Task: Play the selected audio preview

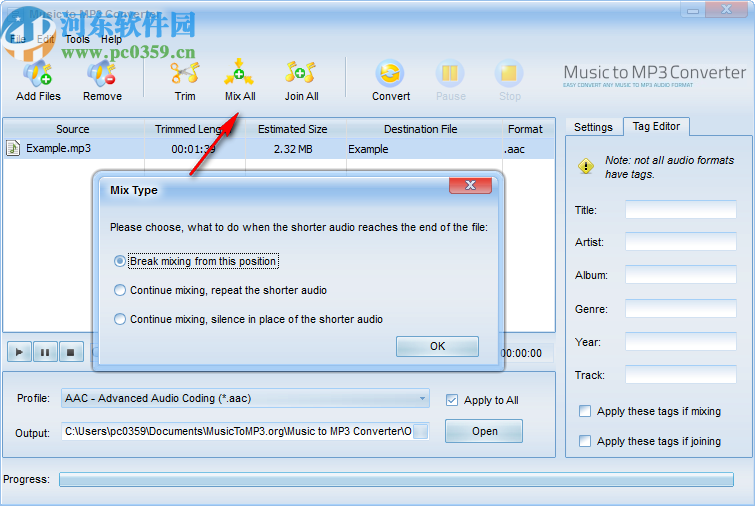Action: 19,352
